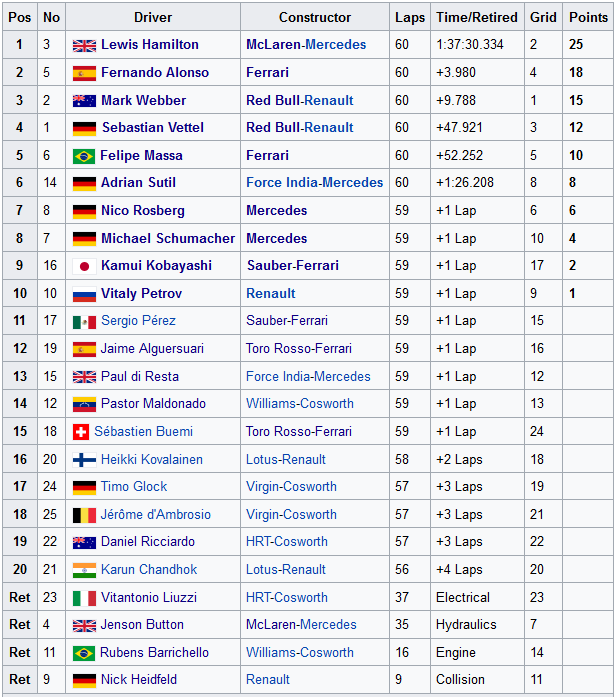The height and width of the screenshot is (697, 615).
Task: Click the Constructor column header
Action: click(315, 17)
